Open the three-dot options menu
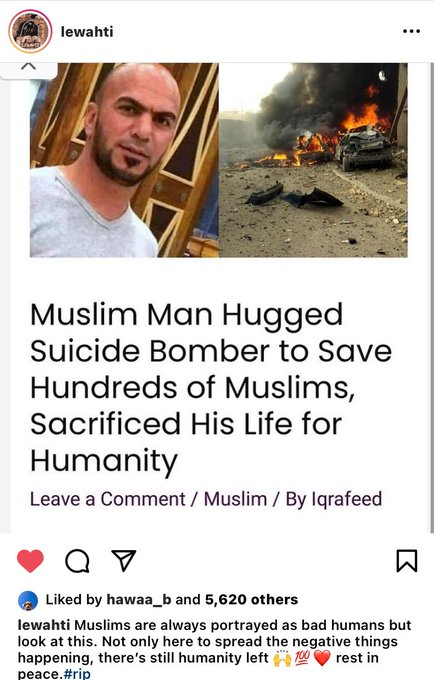Viewport: 434px width, 680px height. (x=411, y=31)
